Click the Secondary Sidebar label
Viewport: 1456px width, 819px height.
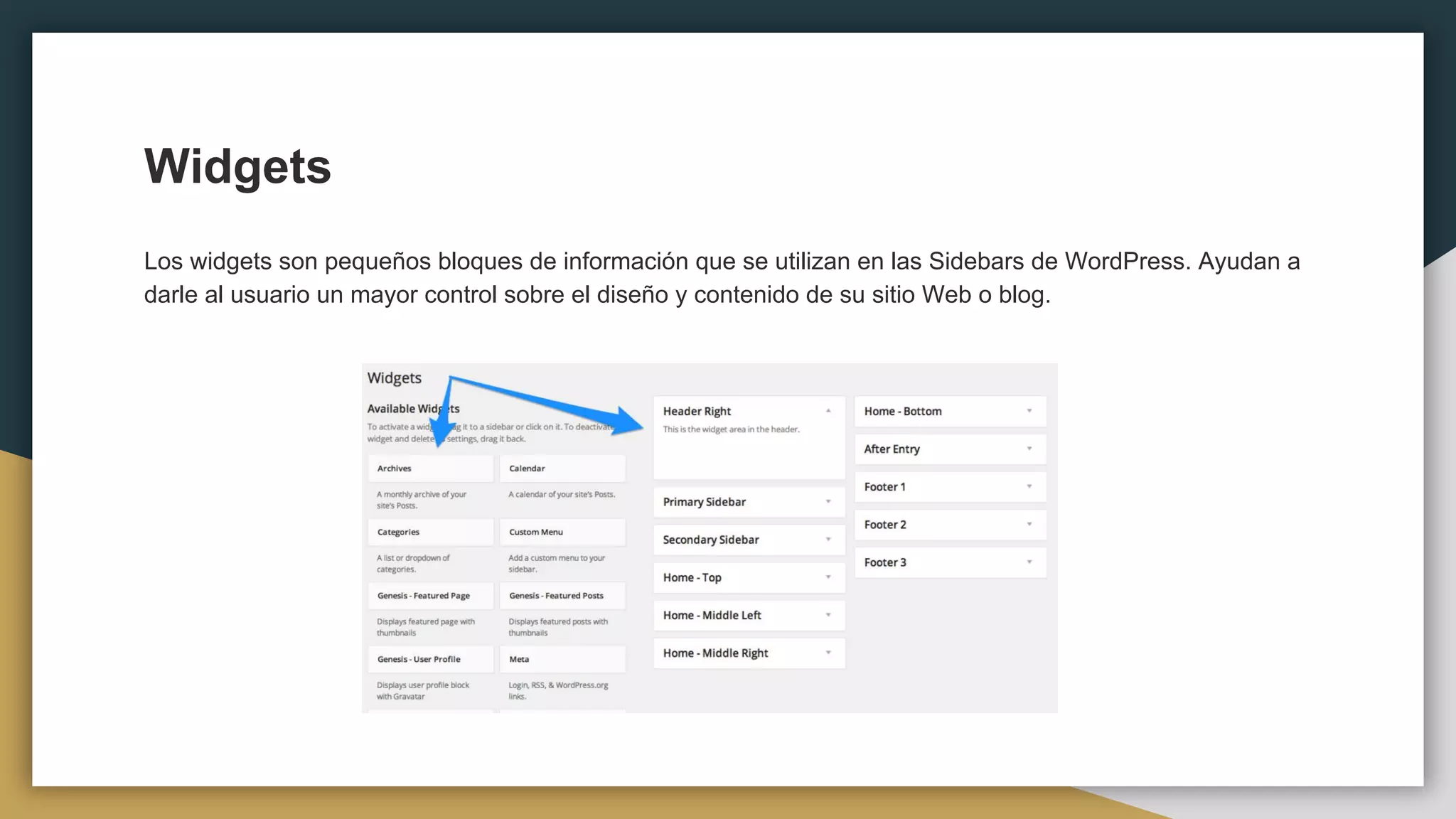[711, 540]
